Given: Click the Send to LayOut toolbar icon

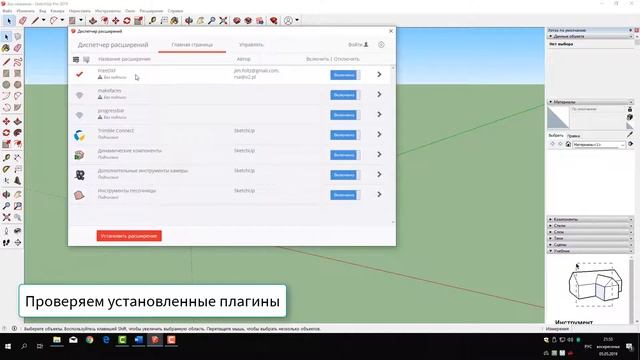Looking at the screenshot, I should tap(260, 20).
